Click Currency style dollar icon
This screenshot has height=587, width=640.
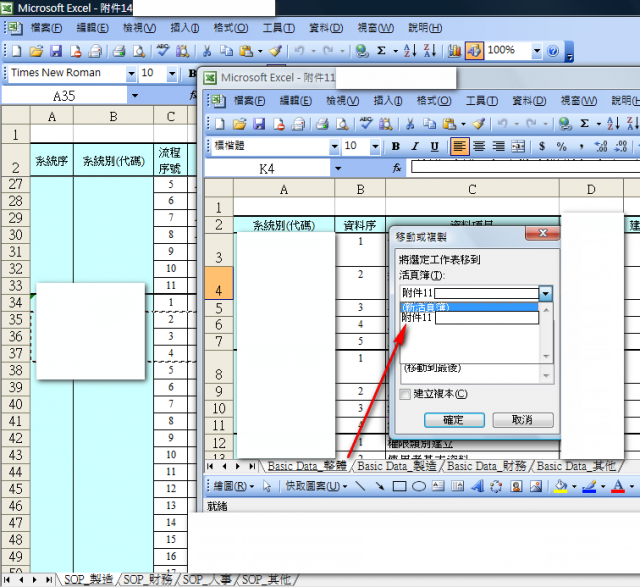click(542, 146)
